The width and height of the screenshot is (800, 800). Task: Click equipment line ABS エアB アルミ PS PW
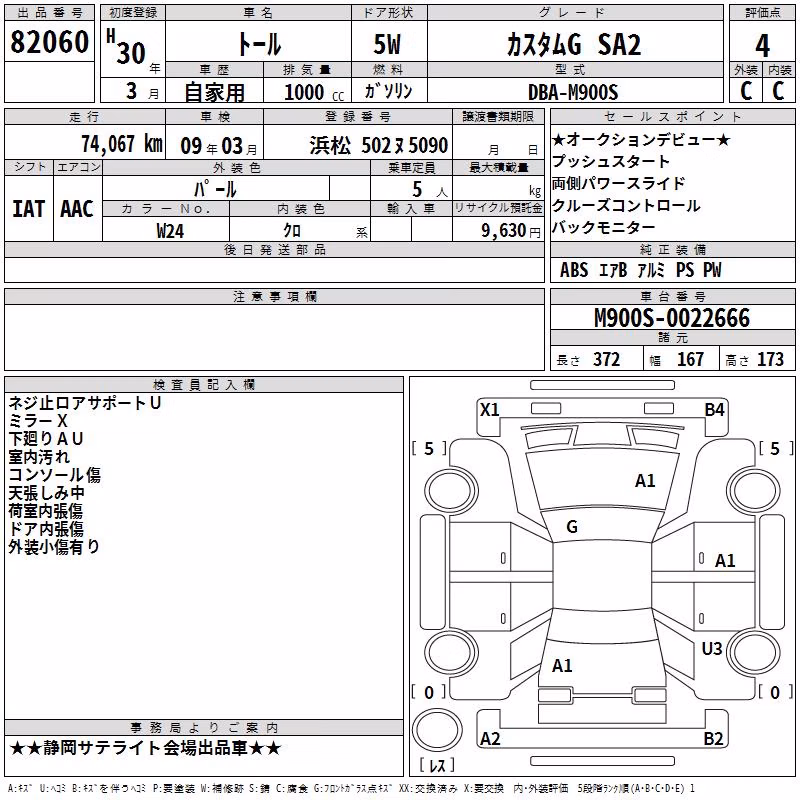coord(640,270)
